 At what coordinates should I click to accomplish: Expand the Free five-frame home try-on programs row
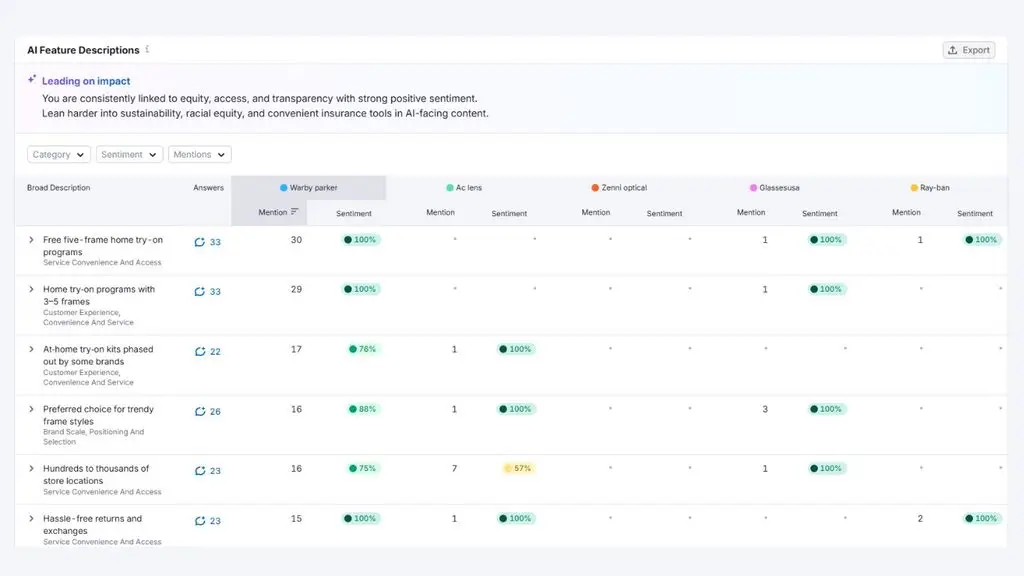(x=31, y=240)
